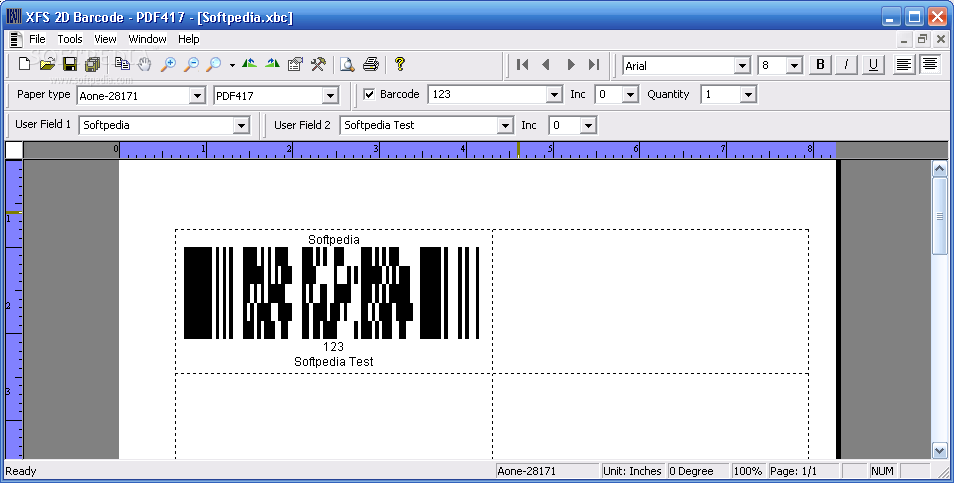Click the Softpedia text above the barcode
This screenshot has height=483, width=954.
[x=333, y=240]
